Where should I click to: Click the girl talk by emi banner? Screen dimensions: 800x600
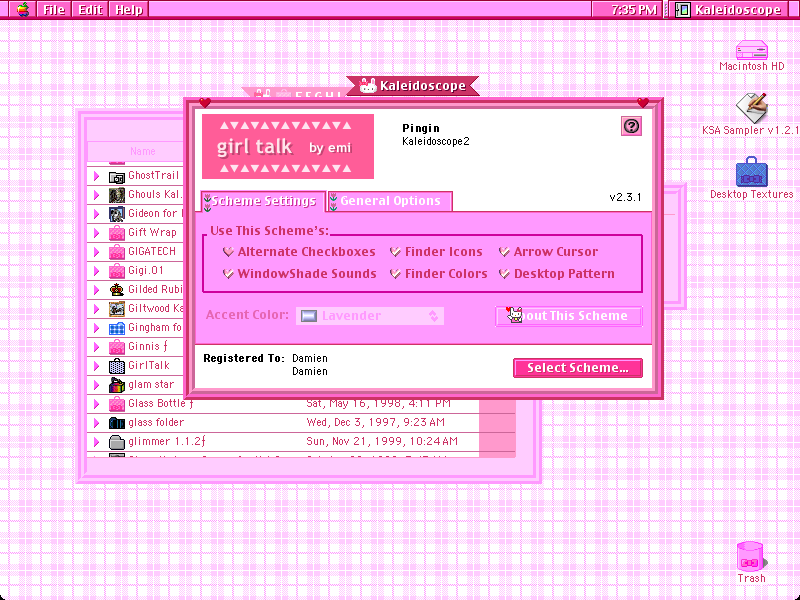[288, 146]
